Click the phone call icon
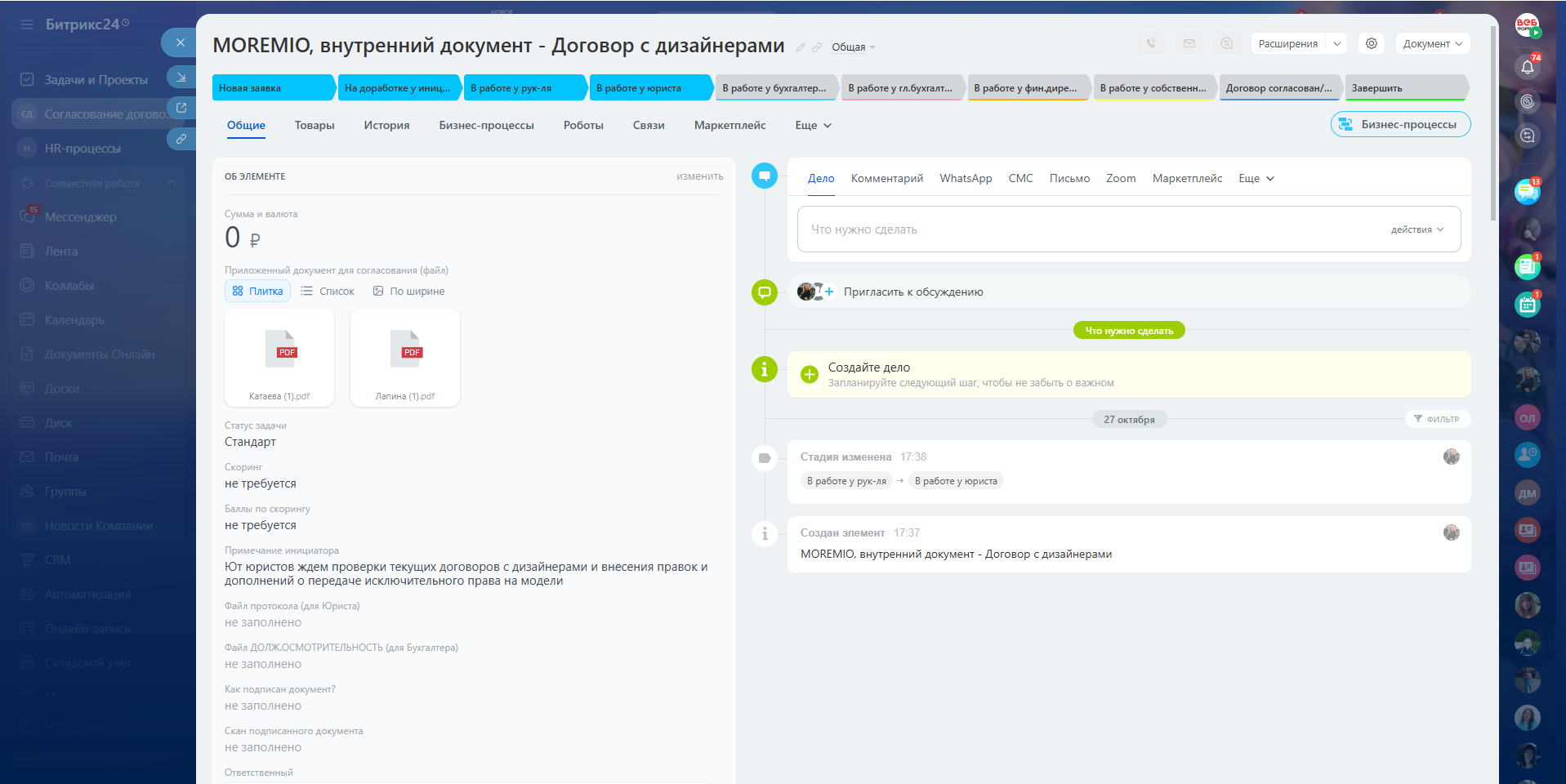Image resolution: width=1566 pixels, height=784 pixels. pyautogui.click(x=1151, y=43)
